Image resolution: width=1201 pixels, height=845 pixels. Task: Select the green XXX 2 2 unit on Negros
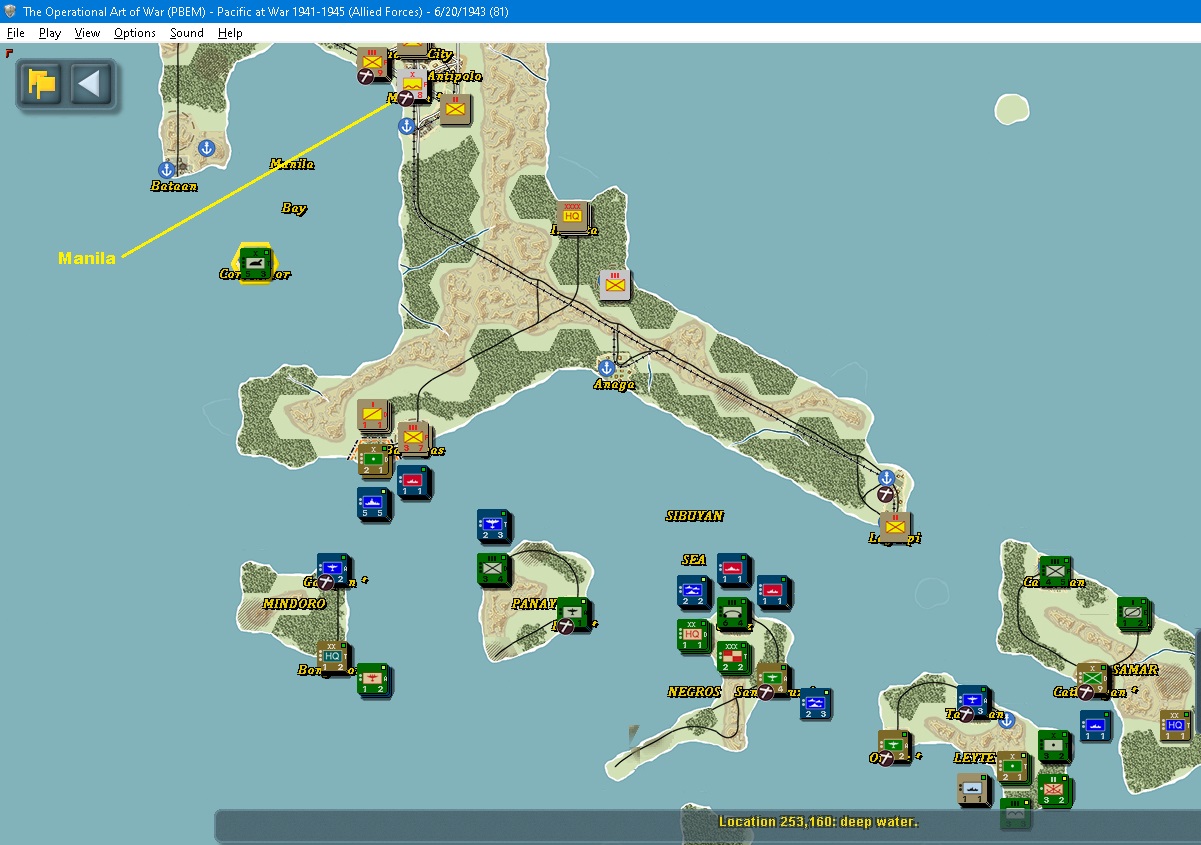(733, 657)
